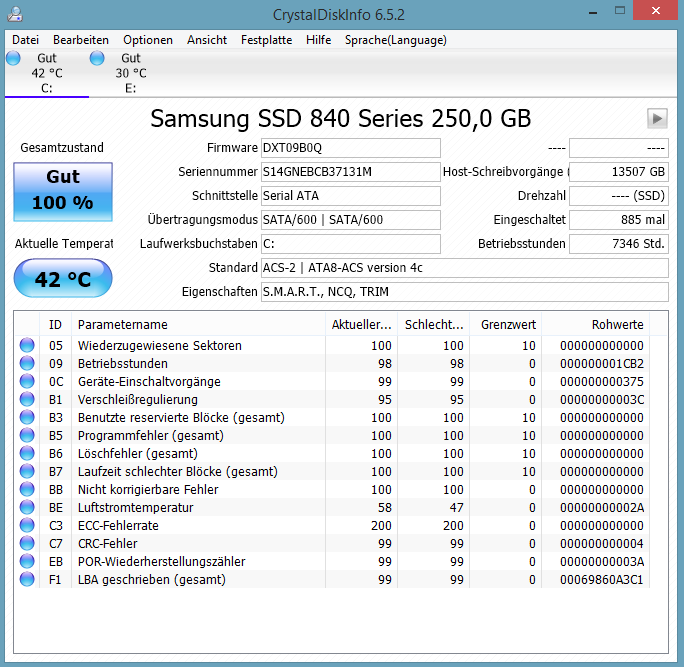Click status icon of attribute B6 row
This screenshot has height=667, width=684.
pyautogui.click(x=27, y=454)
